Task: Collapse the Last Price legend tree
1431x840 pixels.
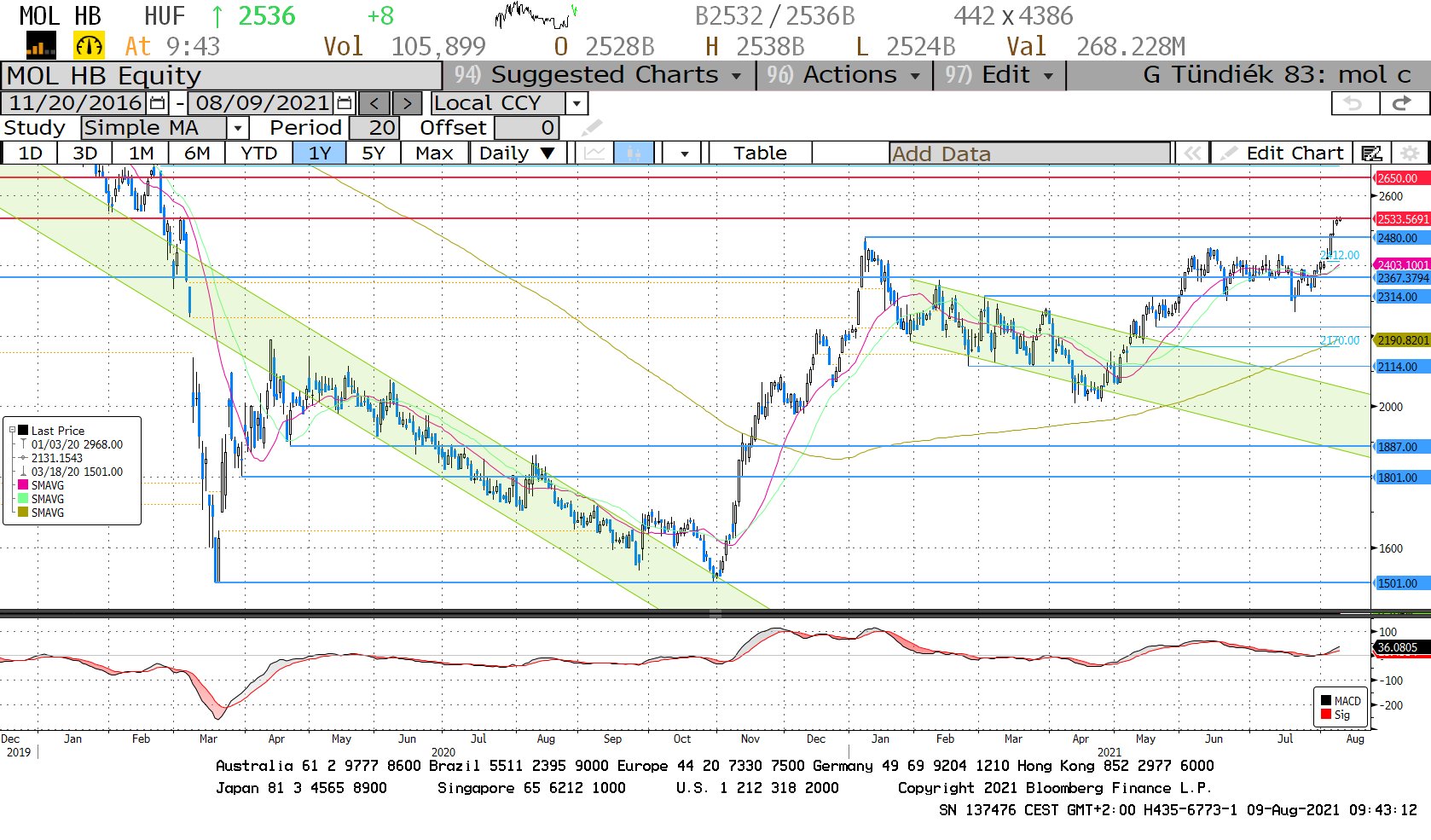Action: pyautogui.click(x=12, y=431)
